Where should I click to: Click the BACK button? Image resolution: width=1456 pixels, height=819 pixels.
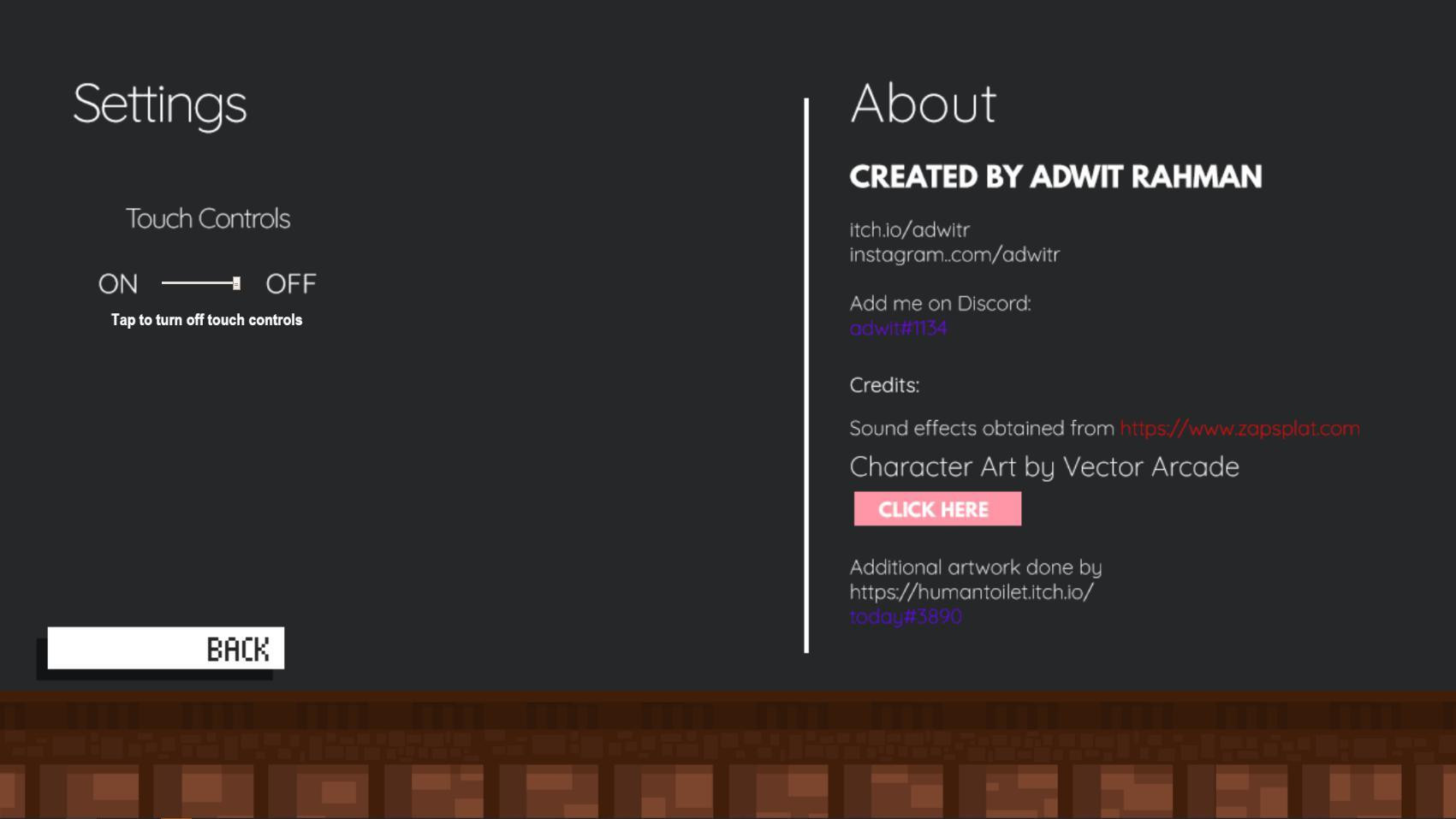click(165, 649)
